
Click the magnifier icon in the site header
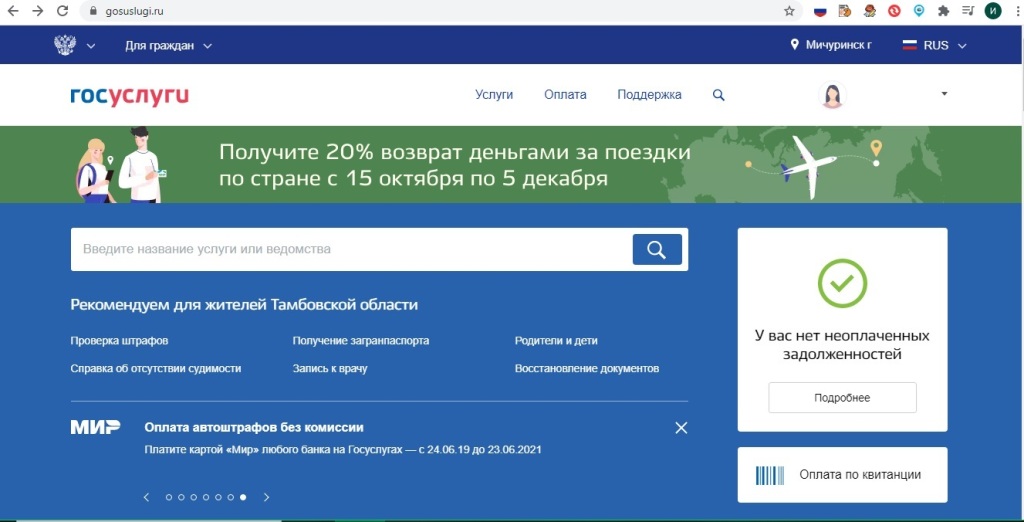point(718,95)
